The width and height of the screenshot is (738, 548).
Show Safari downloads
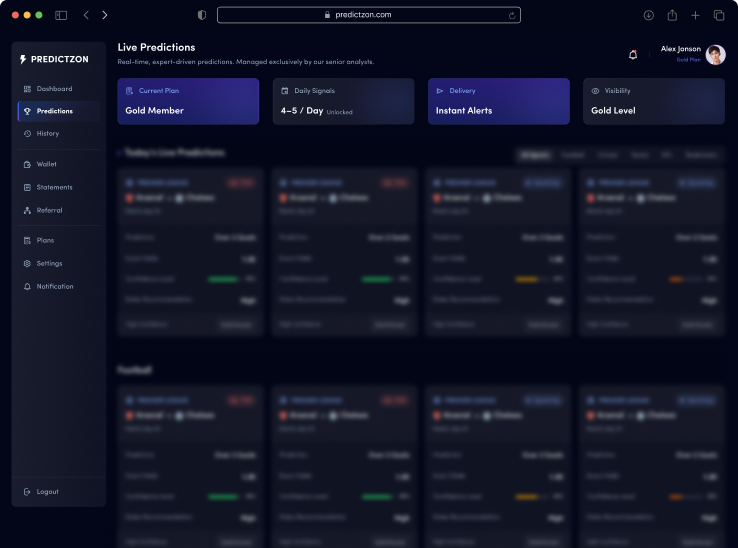point(648,15)
